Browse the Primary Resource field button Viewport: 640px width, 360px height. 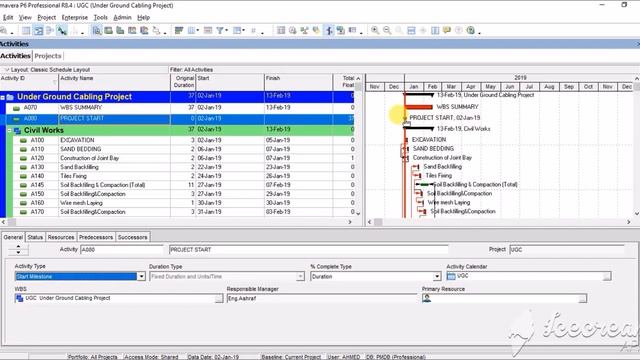[x=582, y=298]
